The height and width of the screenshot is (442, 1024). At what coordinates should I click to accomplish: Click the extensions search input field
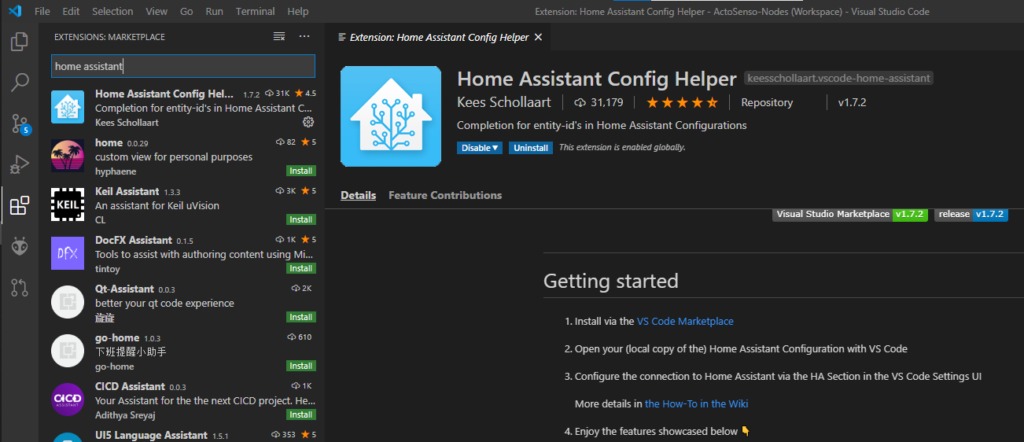tap(183, 66)
